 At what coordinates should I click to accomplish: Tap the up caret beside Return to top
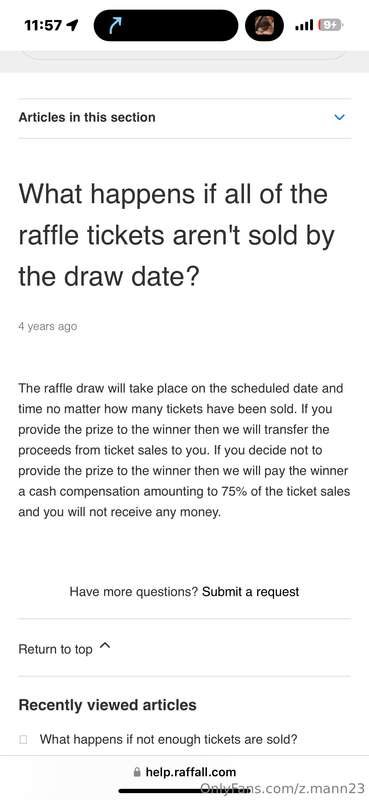tap(105, 646)
